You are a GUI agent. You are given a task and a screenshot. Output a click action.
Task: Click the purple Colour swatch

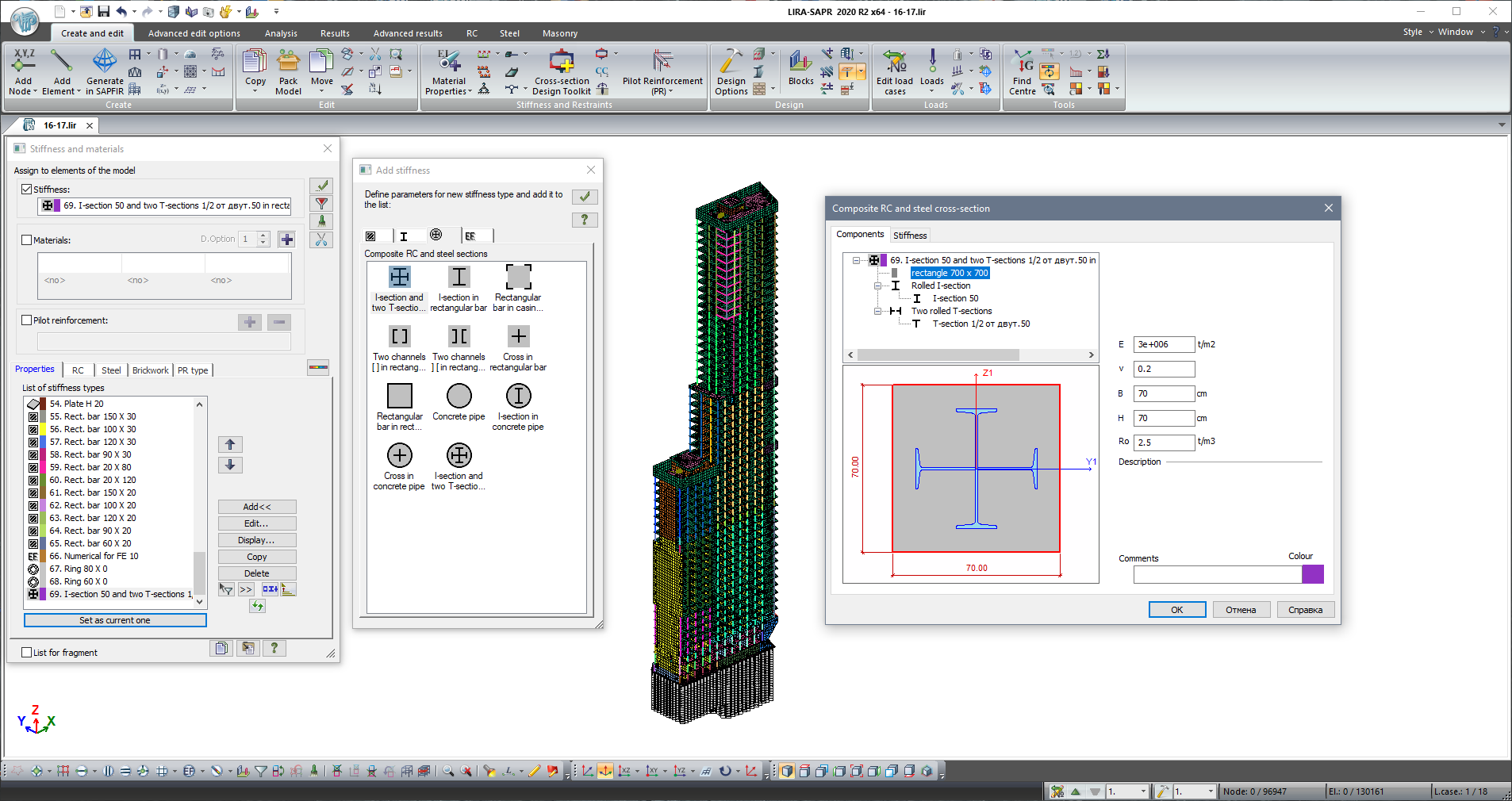click(x=1312, y=574)
